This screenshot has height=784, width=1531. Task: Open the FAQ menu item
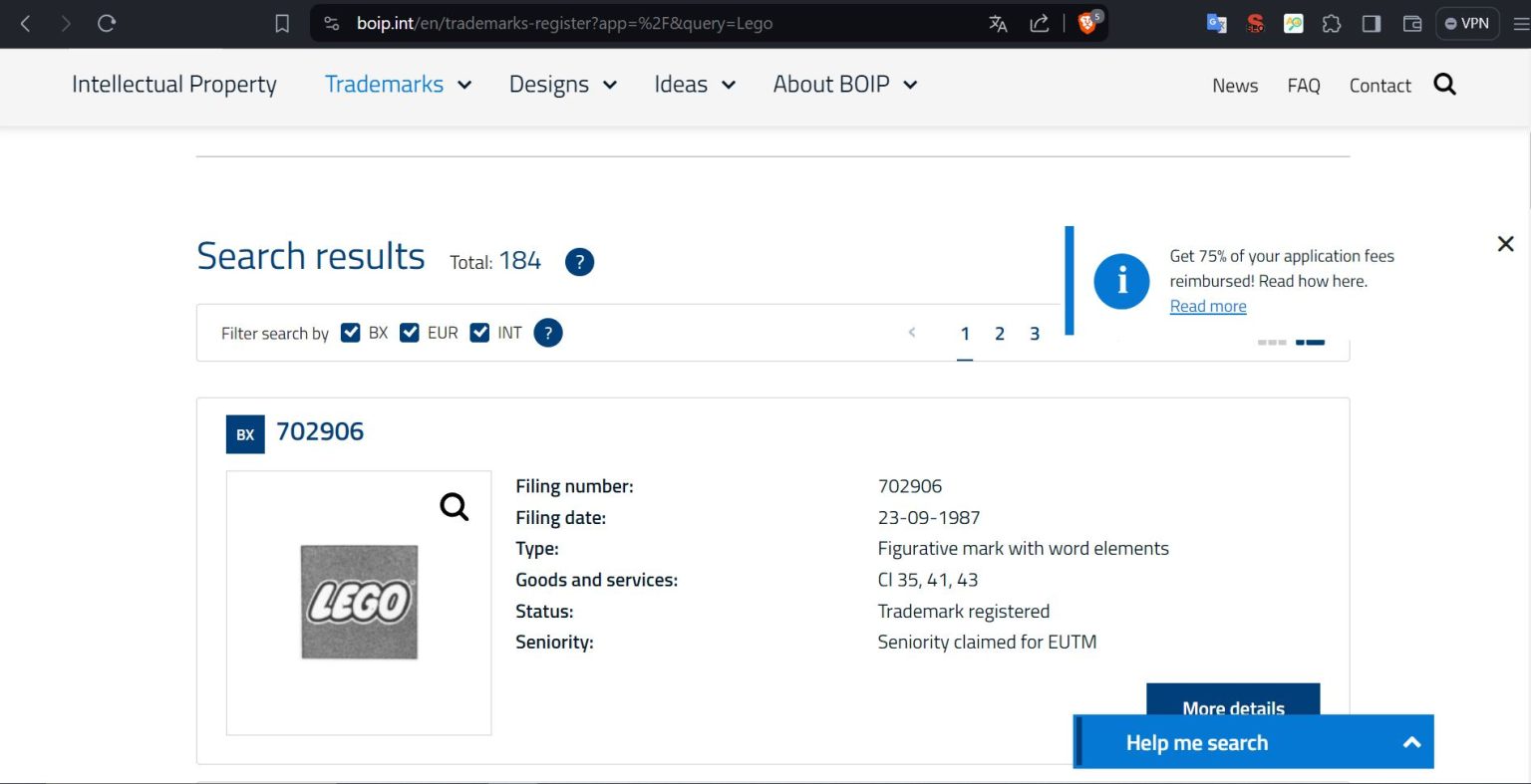click(x=1303, y=86)
